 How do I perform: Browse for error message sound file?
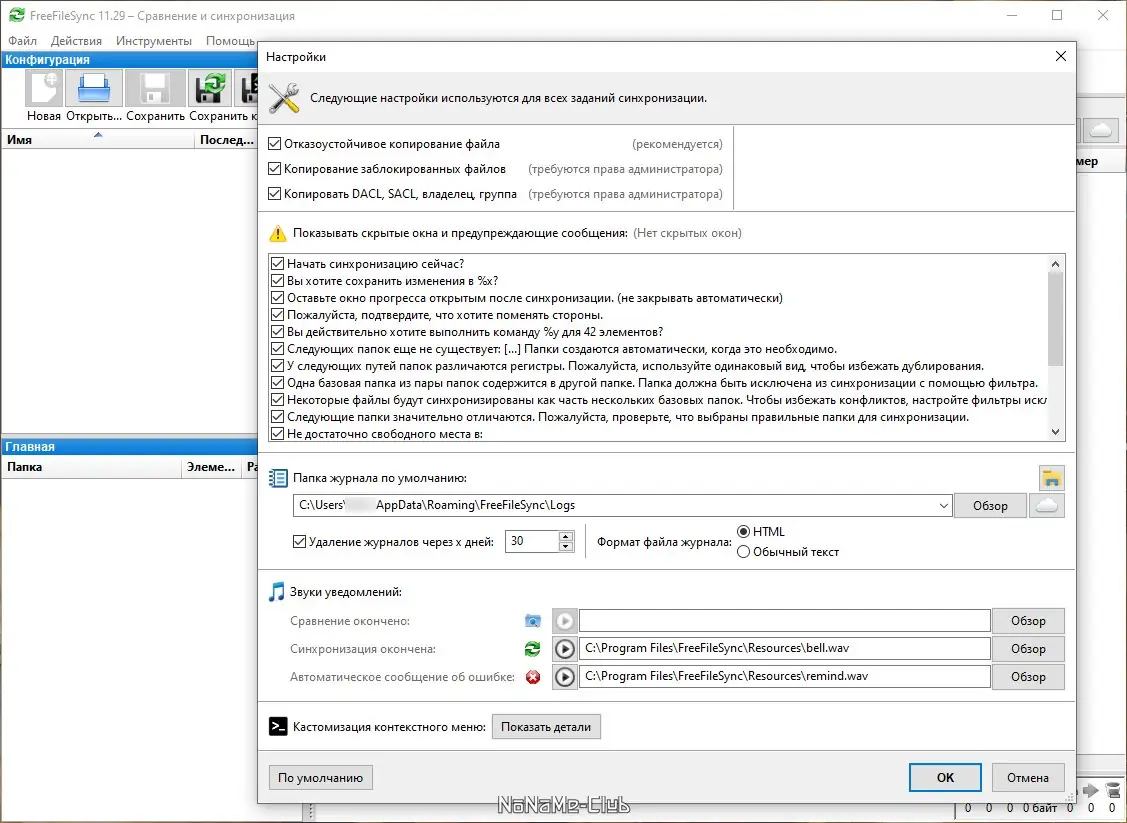(1029, 677)
